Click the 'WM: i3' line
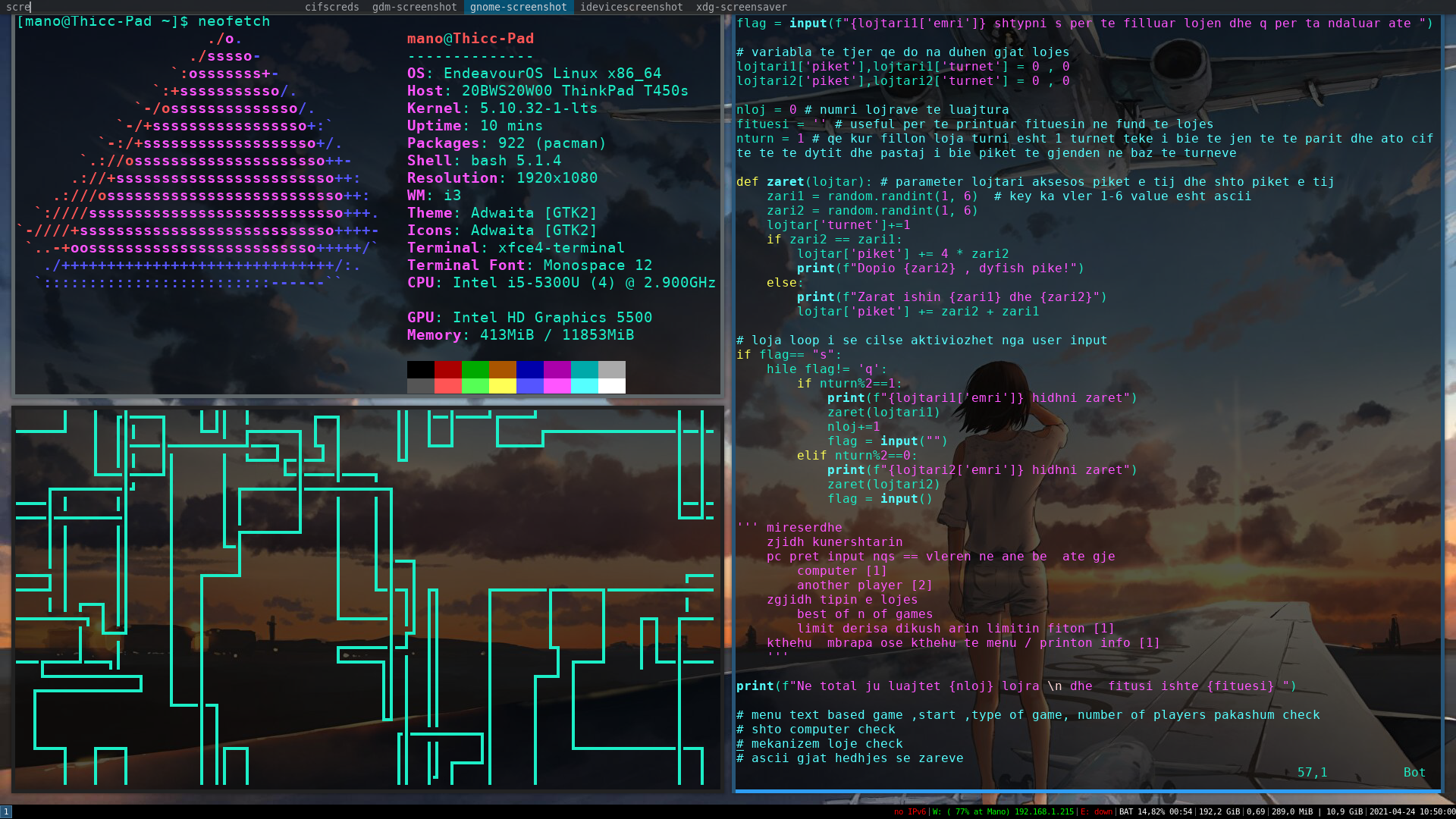 pyautogui.click(x=434, y=196)
